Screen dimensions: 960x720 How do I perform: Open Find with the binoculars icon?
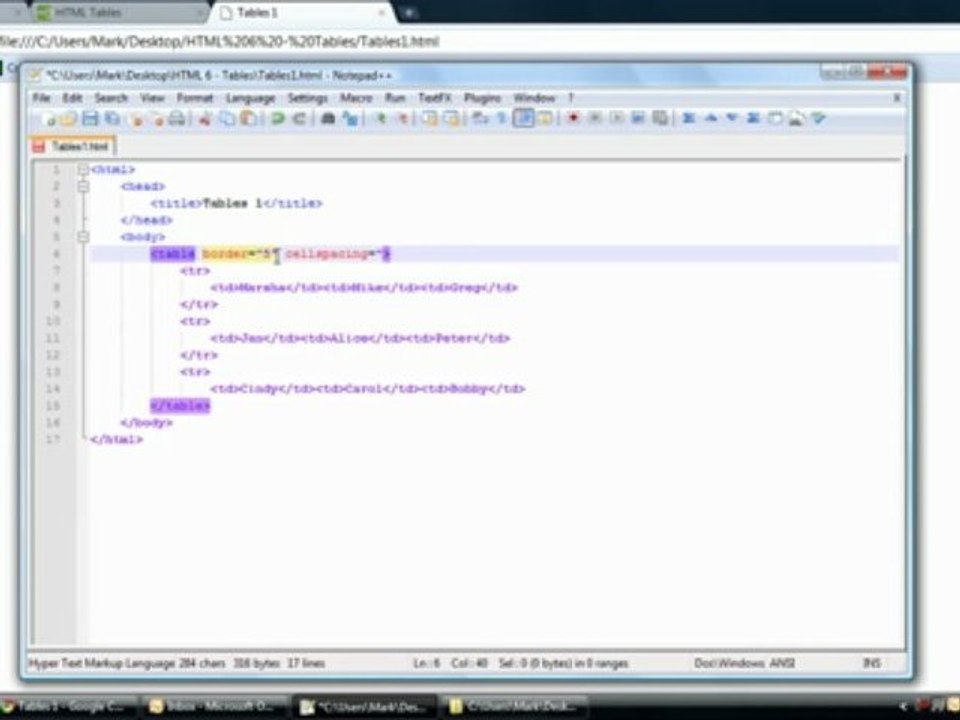[328, 118]
